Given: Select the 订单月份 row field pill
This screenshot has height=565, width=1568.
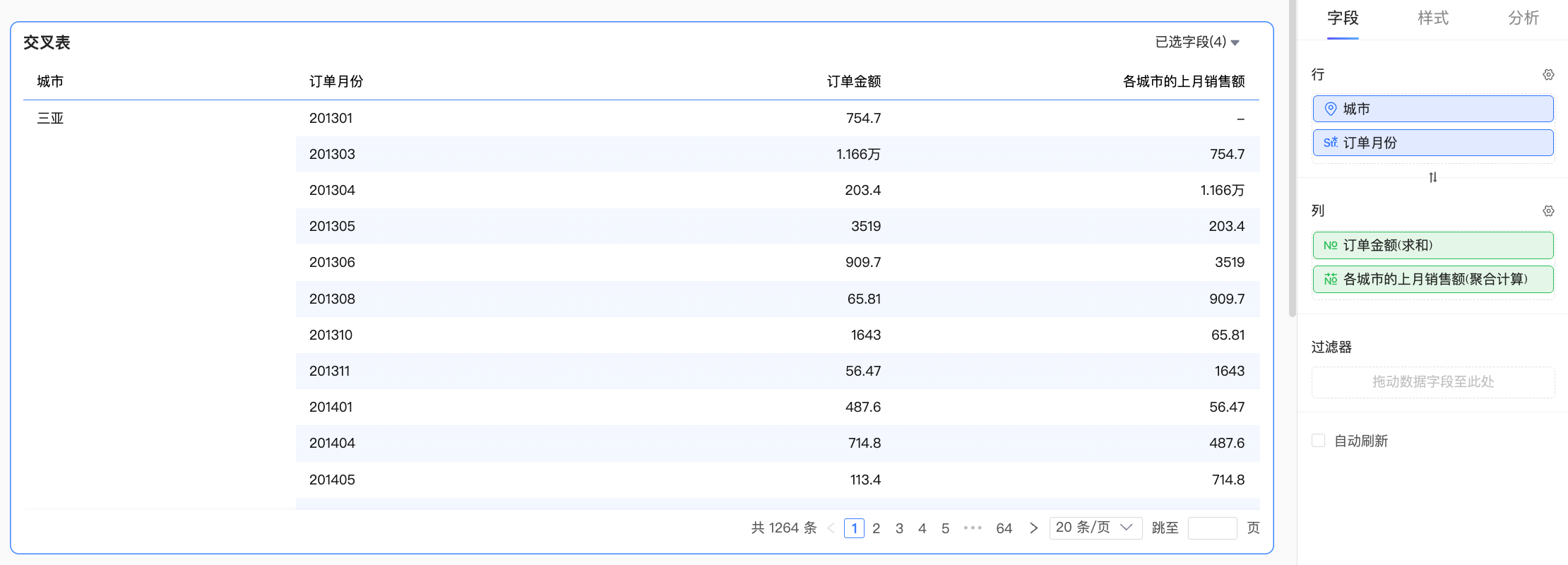Looking at the screenshot, I should 1433,143.
